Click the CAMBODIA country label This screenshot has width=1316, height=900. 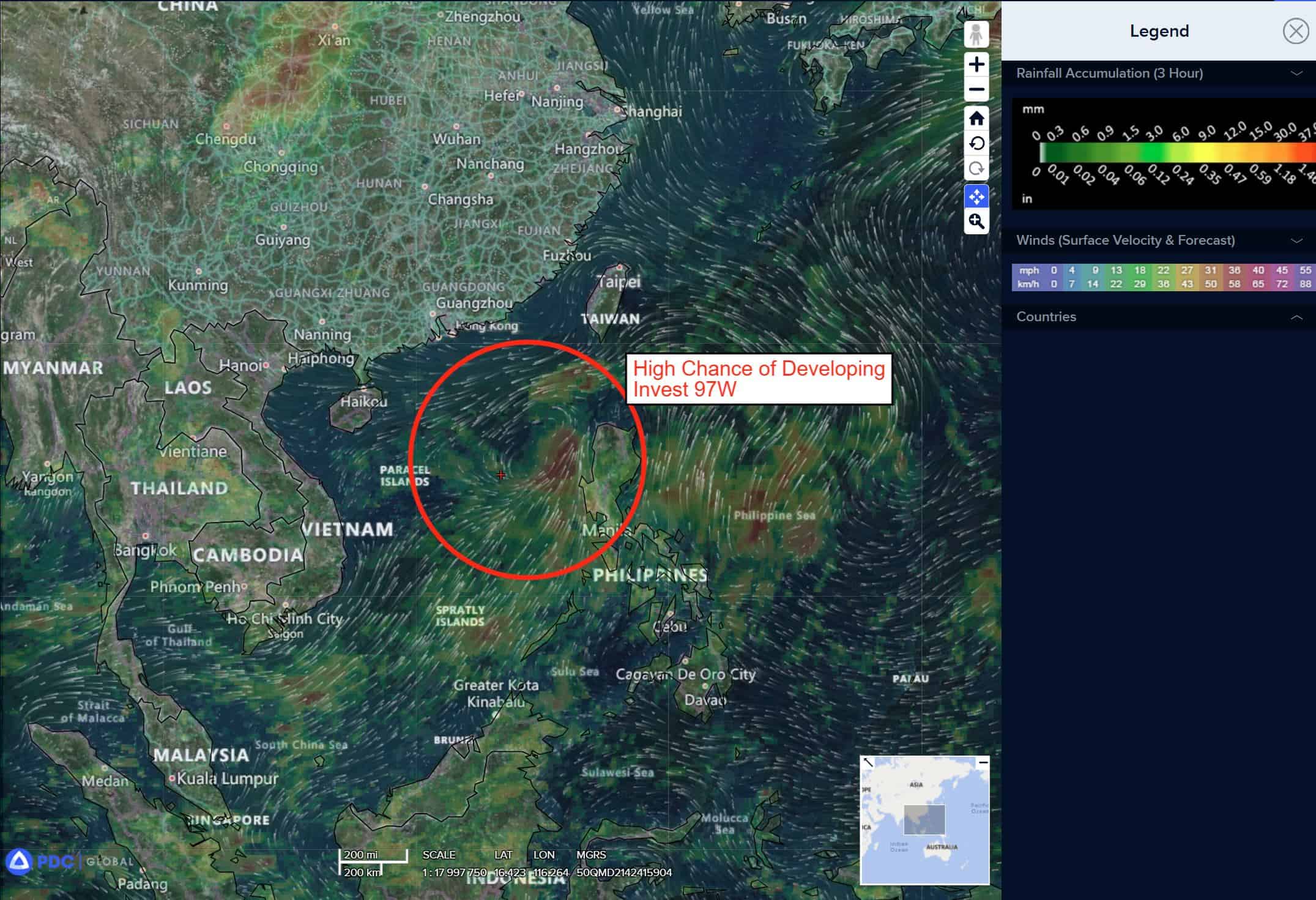[248, 555]
